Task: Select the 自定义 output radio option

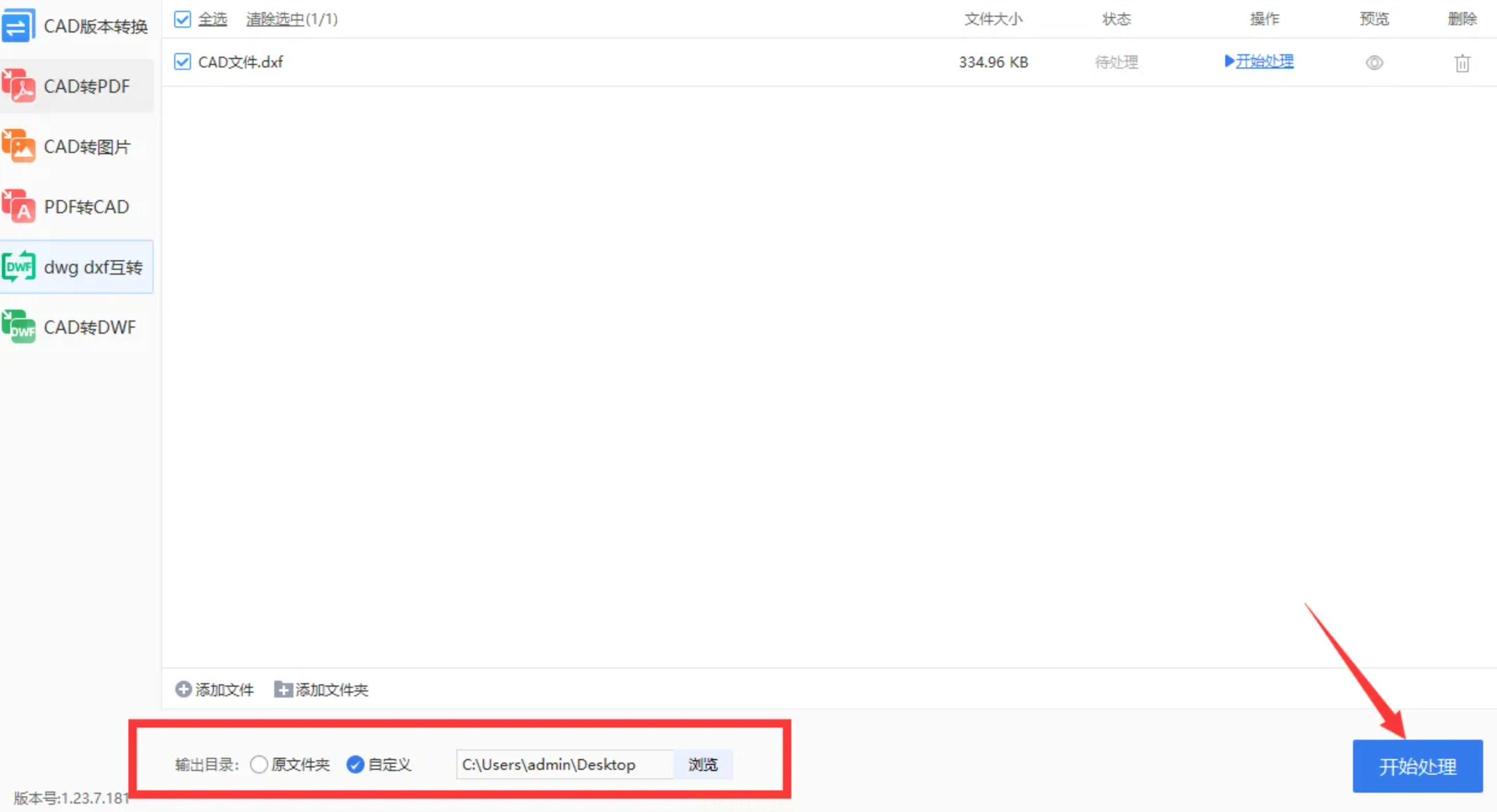Action: click(x=355, y=764)
